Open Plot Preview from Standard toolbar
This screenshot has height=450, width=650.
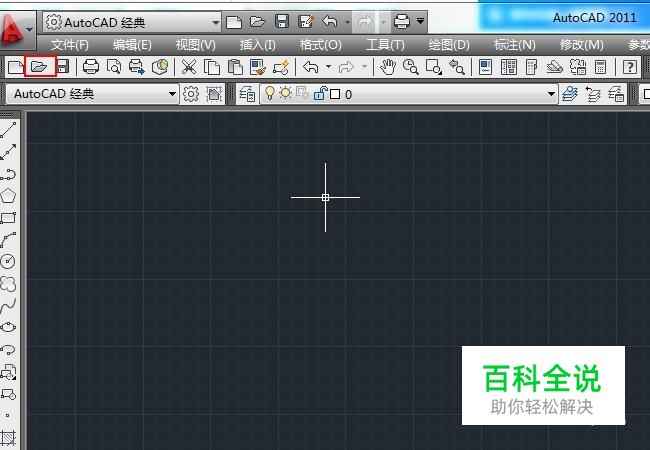[x=114, y=67]
